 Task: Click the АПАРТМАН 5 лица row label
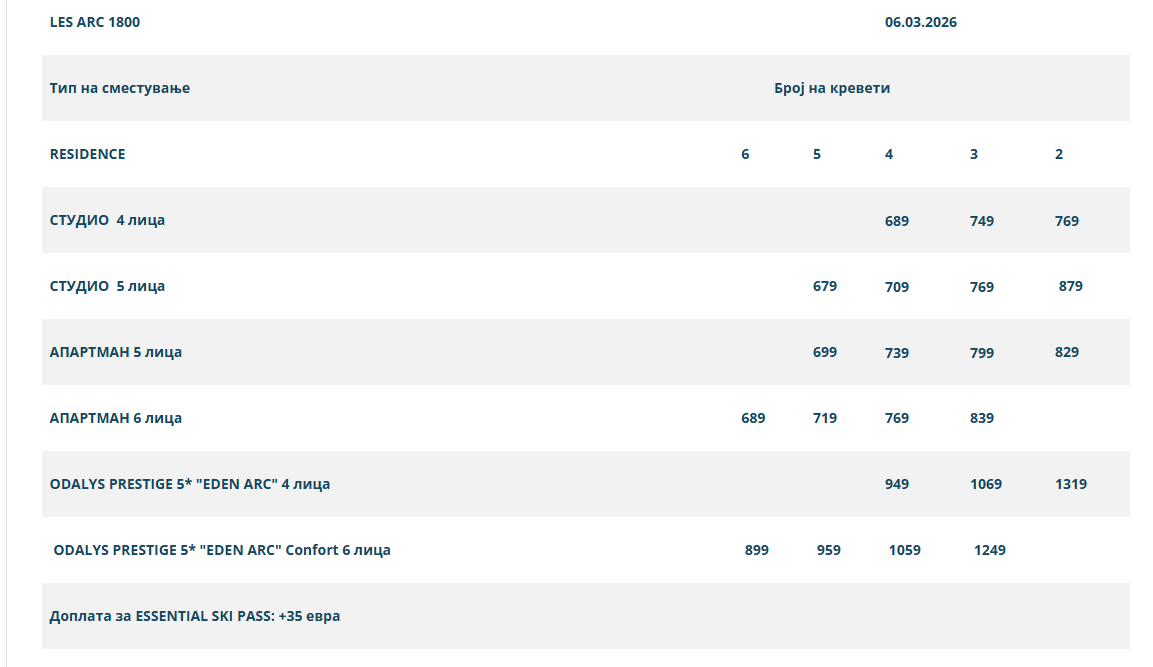(x=115, y=352)
